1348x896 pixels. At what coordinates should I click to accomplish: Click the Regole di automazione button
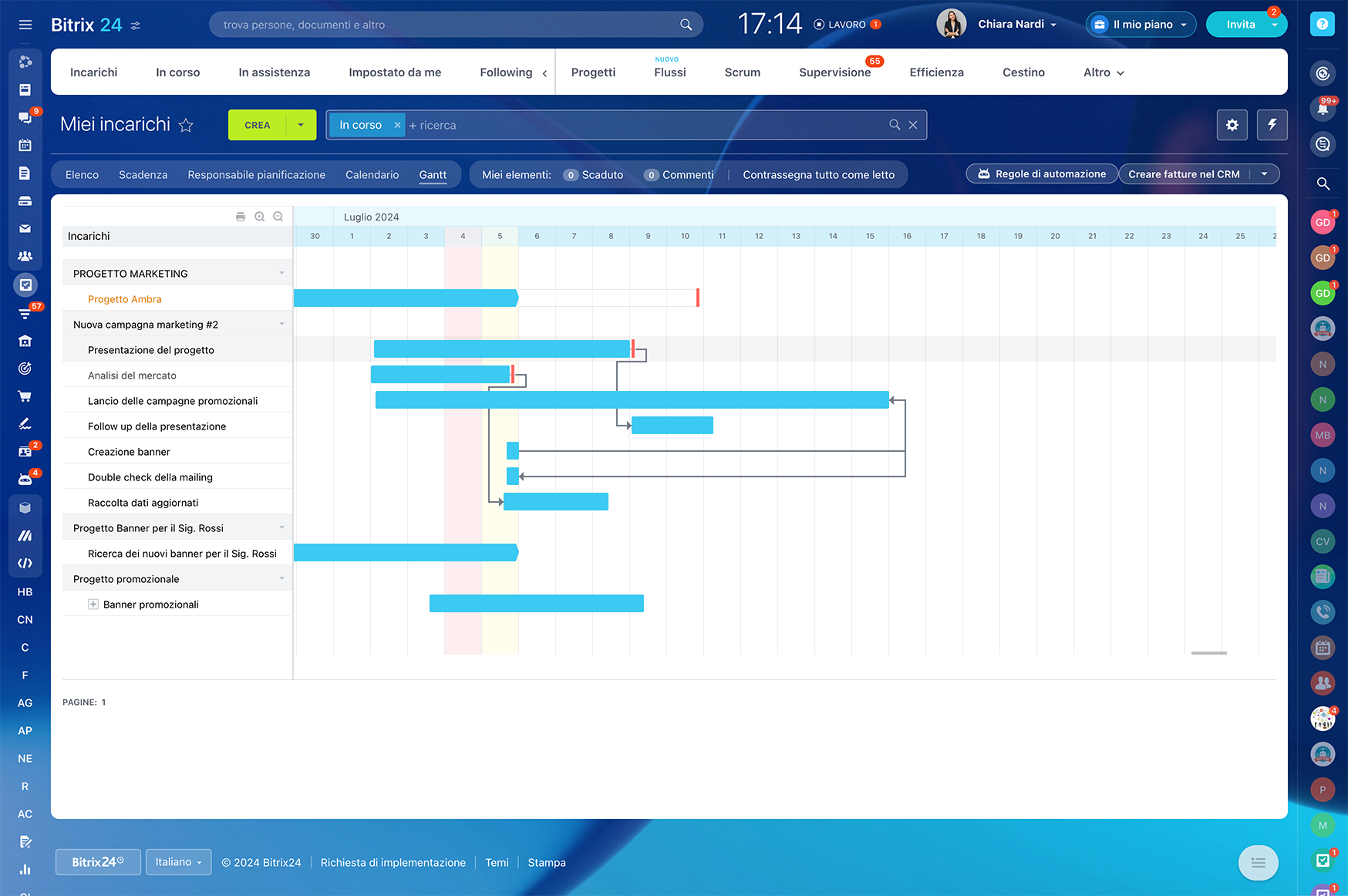pos(1041,174)
